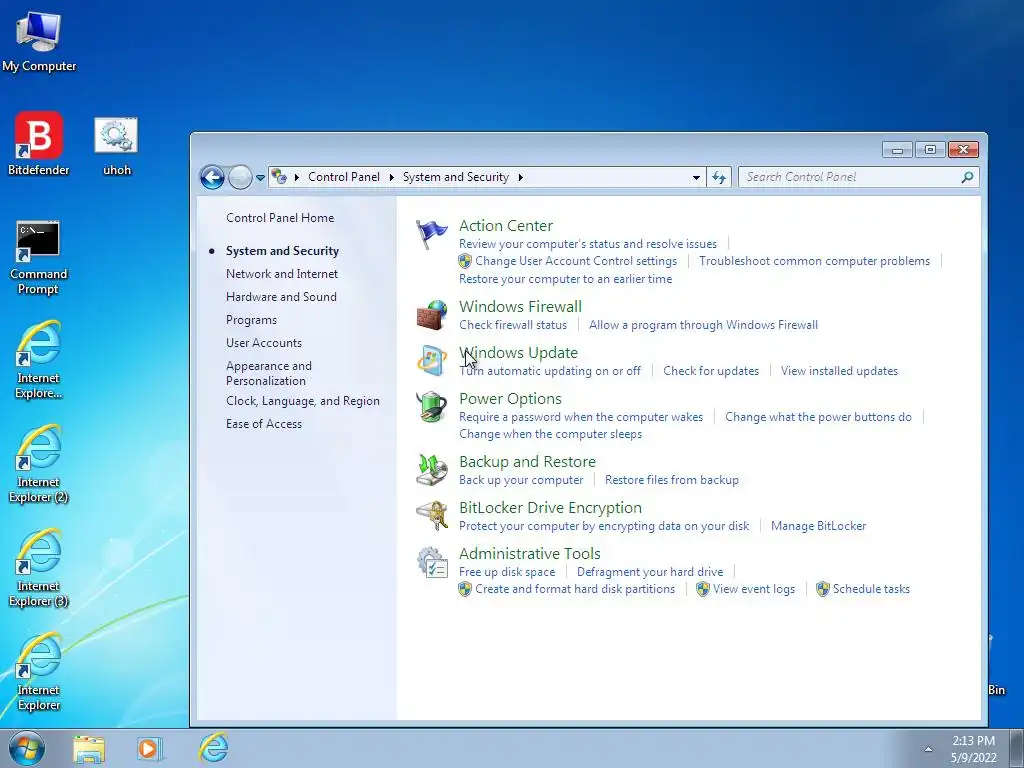Open the Action Center heading link
Viewport: 1024px width, 768px height.
click(506, 226)
